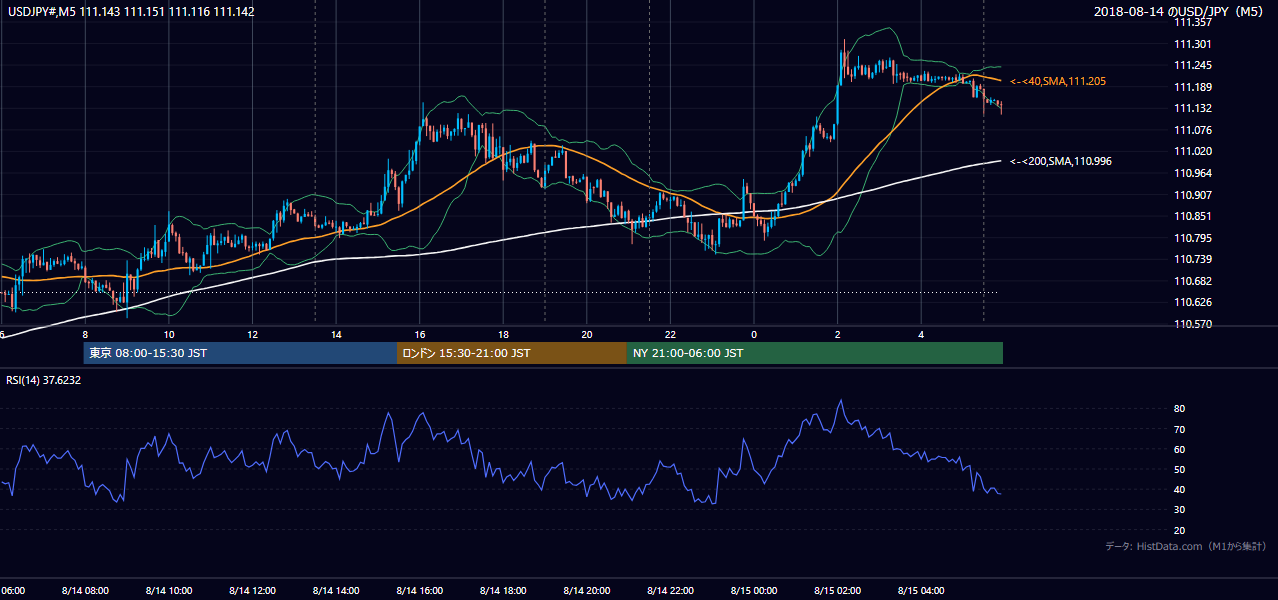Viewport: 1278px width, 600px height.
Task: Select the Tokyo 08:00-15:30 JST session bar
Action: pyautogui.click(x=240, y=353)
